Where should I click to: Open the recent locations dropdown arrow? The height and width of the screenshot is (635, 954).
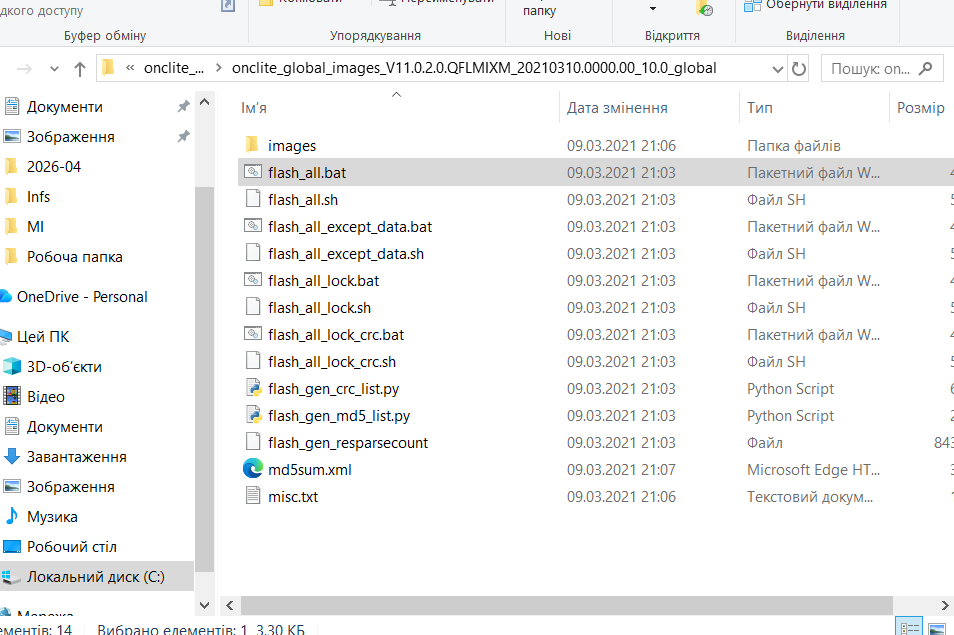point(54,69)
